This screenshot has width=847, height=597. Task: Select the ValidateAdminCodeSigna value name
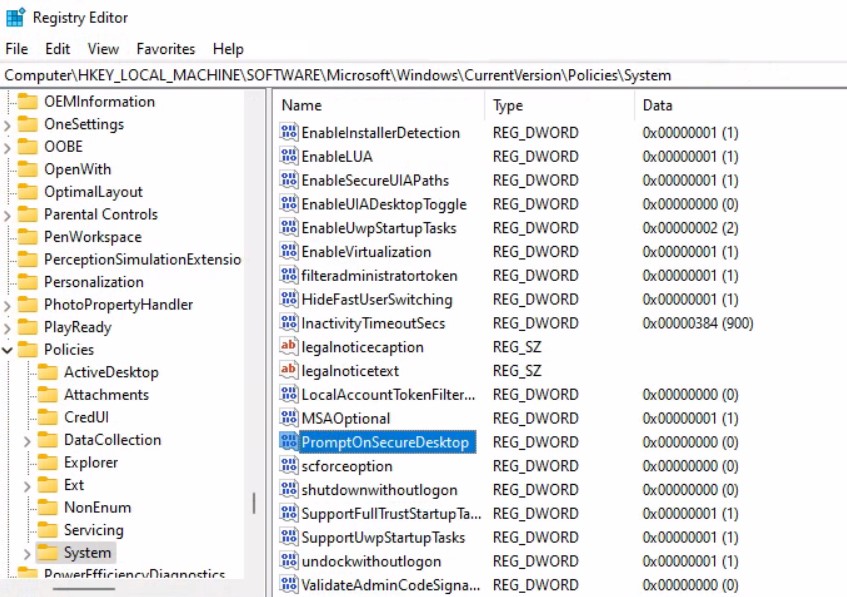(391, 585)
